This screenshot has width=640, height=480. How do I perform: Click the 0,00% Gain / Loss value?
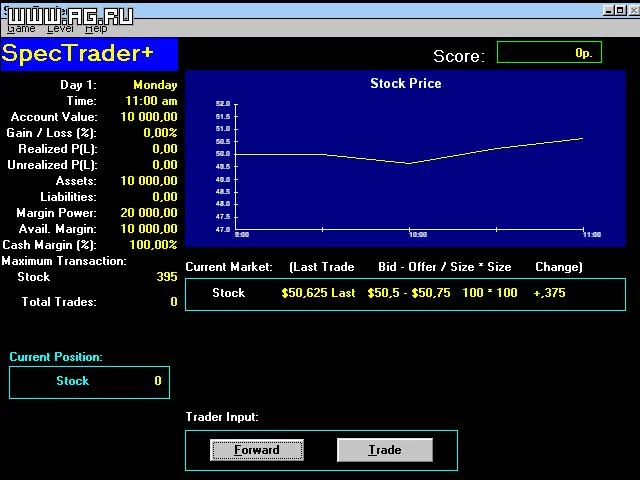tap(160, 133)
